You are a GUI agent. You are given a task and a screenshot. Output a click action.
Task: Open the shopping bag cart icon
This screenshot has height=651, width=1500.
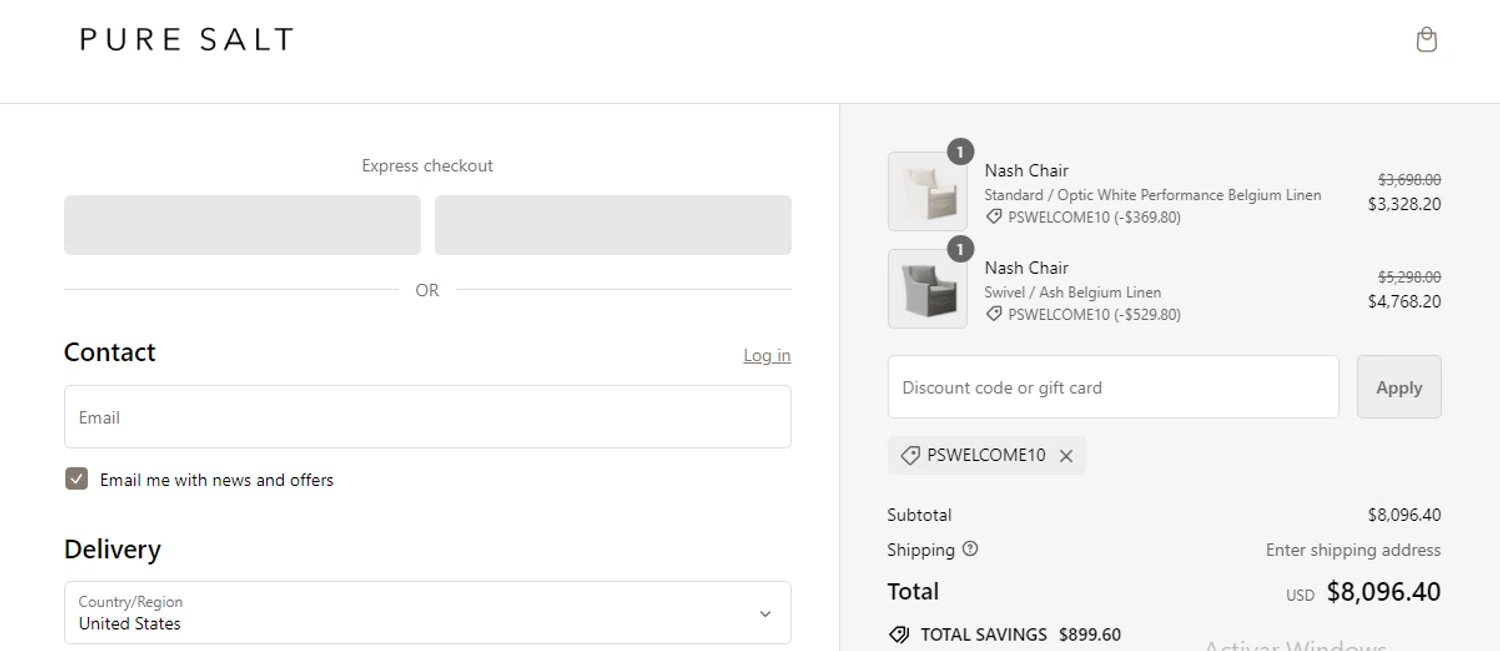coord(1426,40)
